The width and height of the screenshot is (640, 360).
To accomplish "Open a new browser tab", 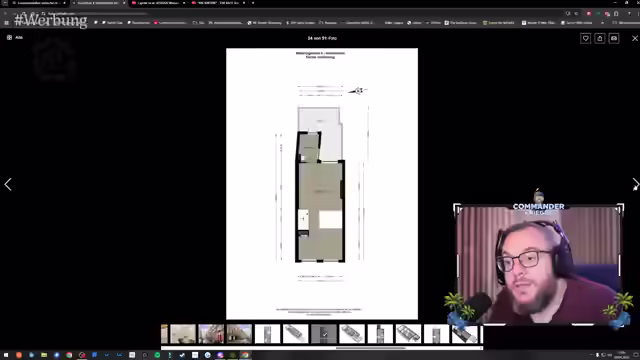I will [253, 3].
